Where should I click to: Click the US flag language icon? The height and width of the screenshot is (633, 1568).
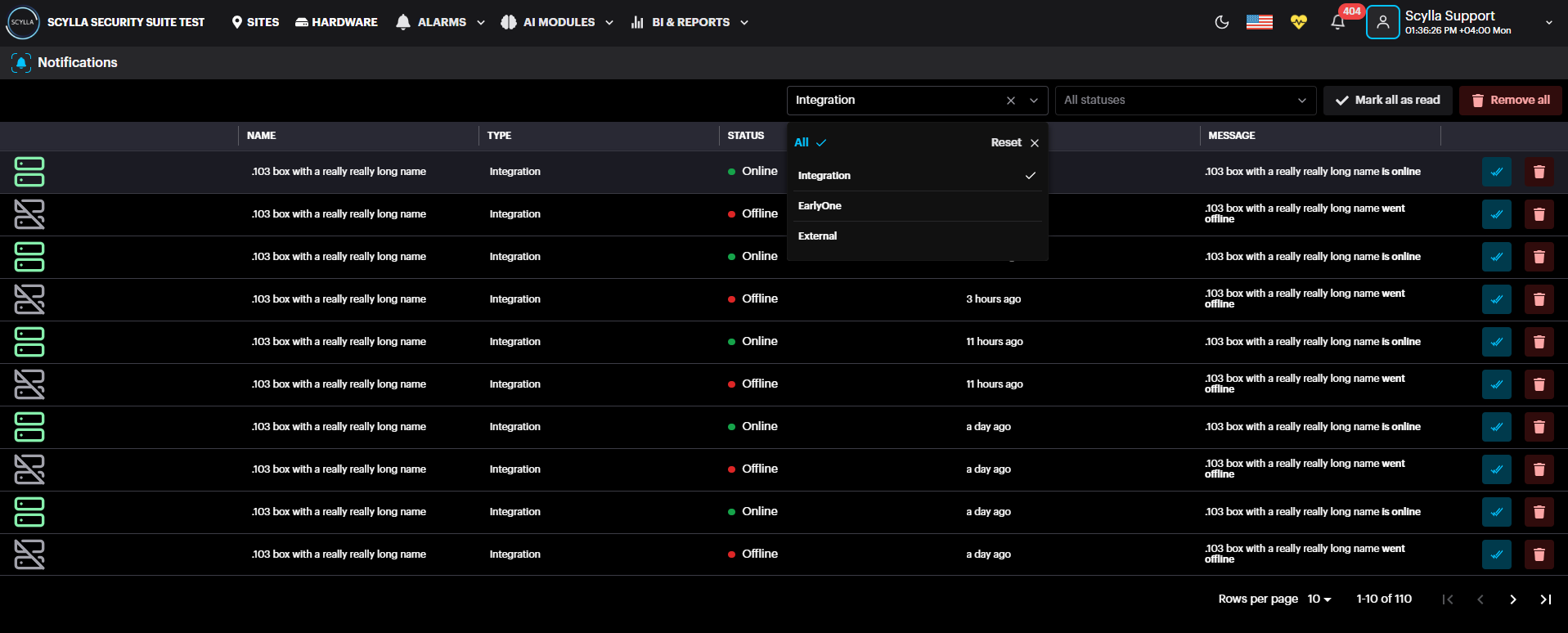1259,22
